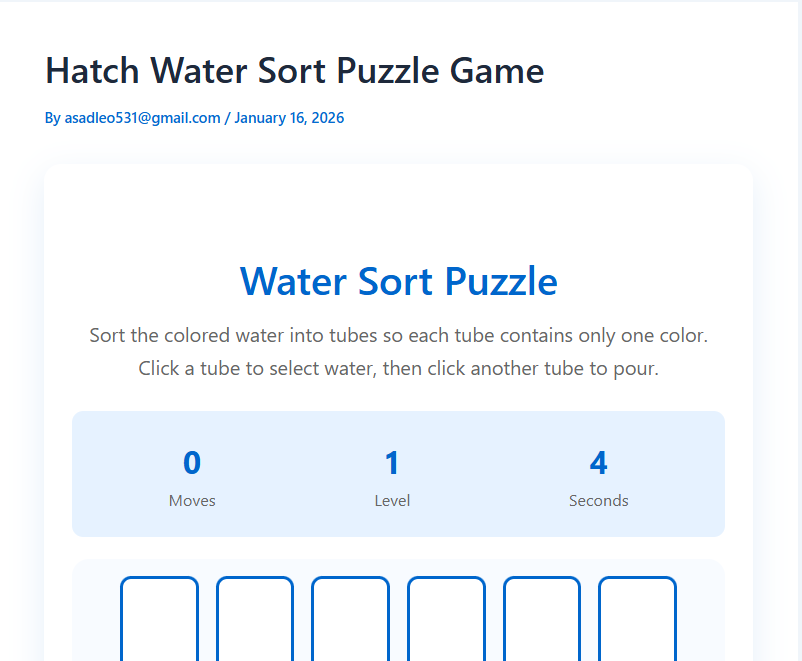Click the Seconds timer value
Viewport: 802px width, 661px height.
point(598,463)
